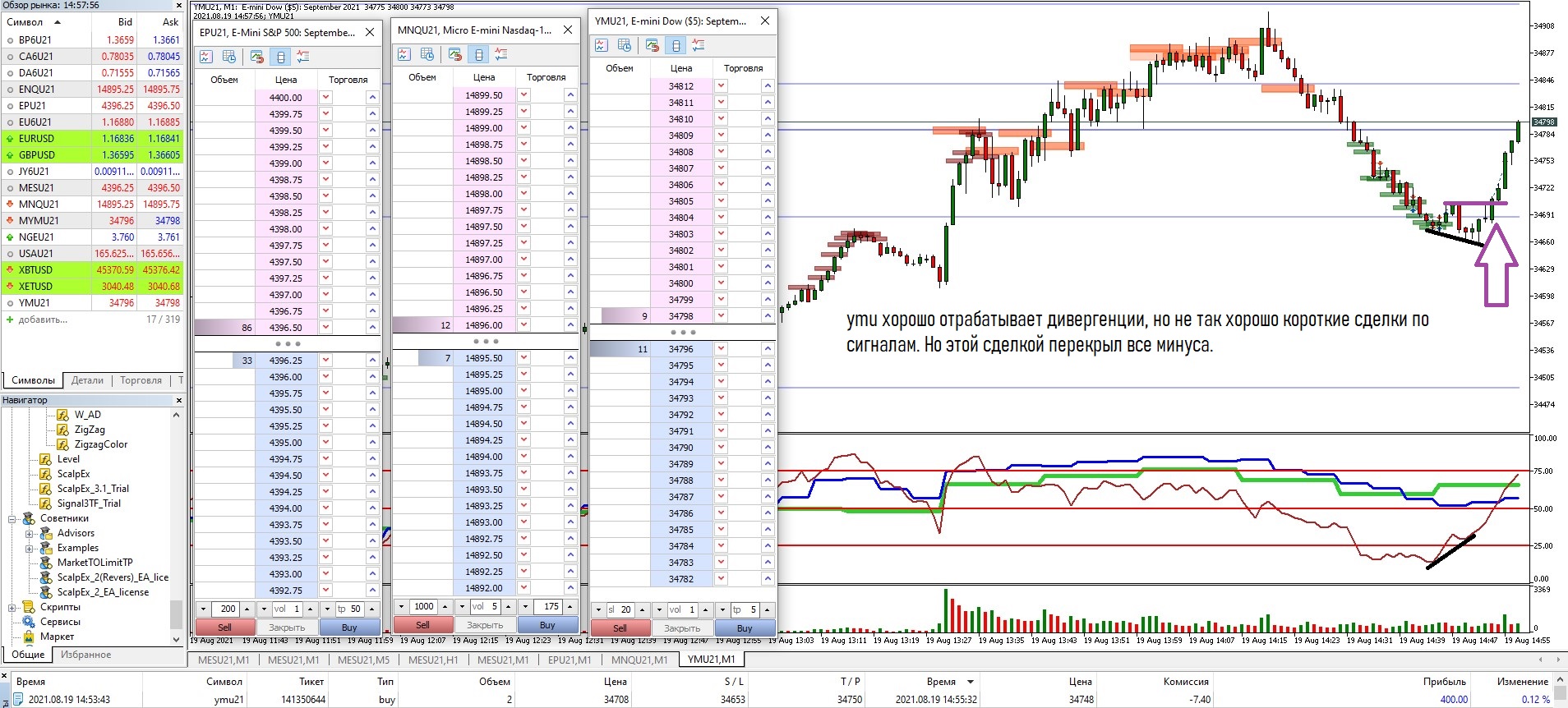1568x708 pixels.
Task: Click the Сервисы gear icon in Navigator
Action: pos(29,622)
